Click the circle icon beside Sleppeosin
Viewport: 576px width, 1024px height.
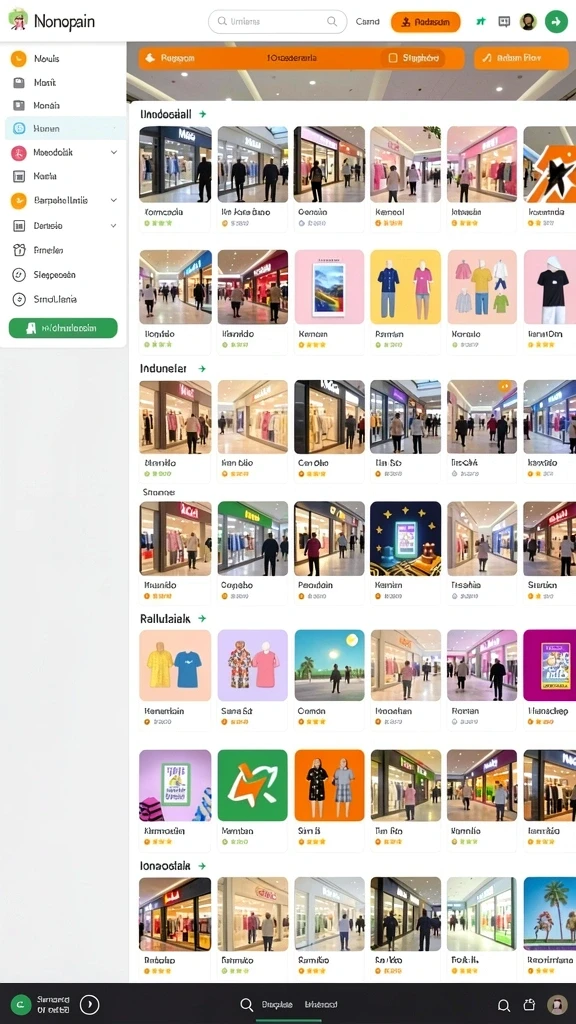[x=19, y=275]
